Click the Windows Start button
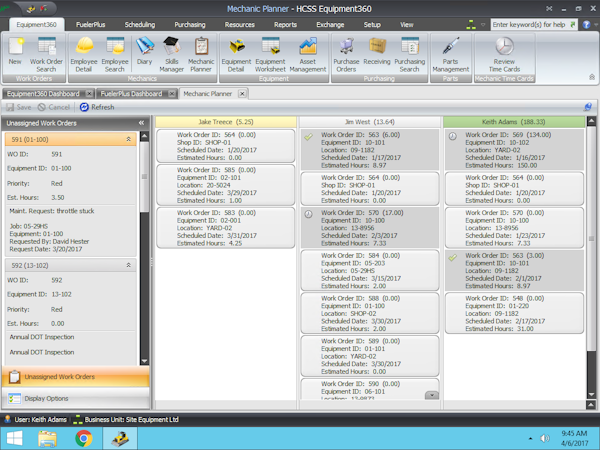The width and height of the screenshot is (600, 450). 14,439
